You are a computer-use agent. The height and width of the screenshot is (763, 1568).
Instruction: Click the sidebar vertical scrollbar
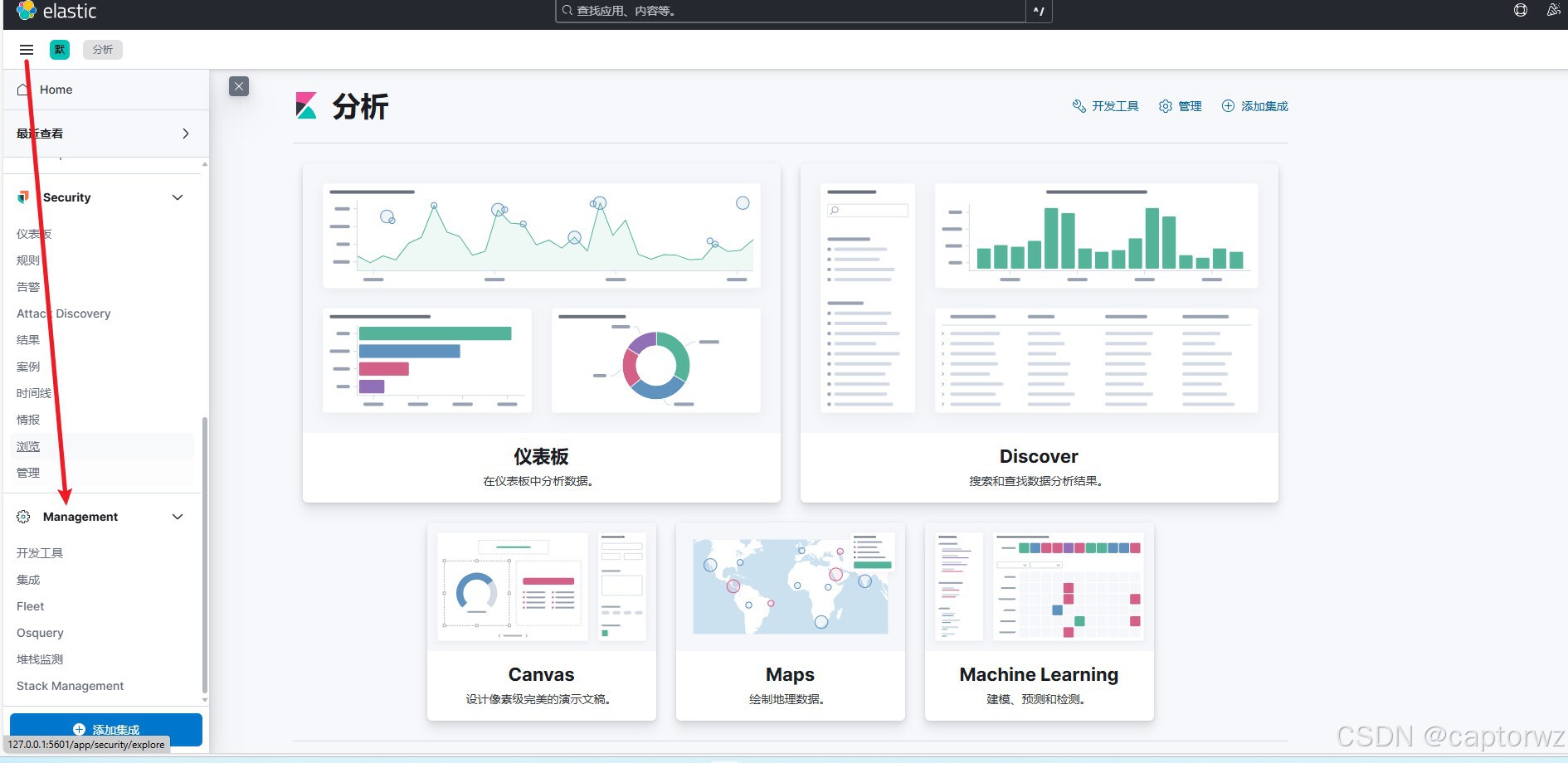pos(205,556)
